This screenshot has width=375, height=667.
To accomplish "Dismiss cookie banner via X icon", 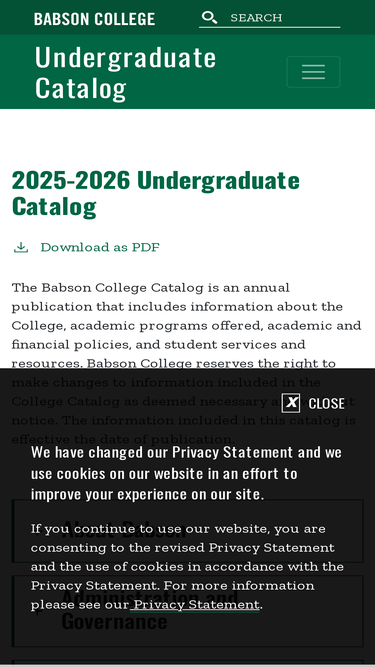I will click(x=291, y=403).
